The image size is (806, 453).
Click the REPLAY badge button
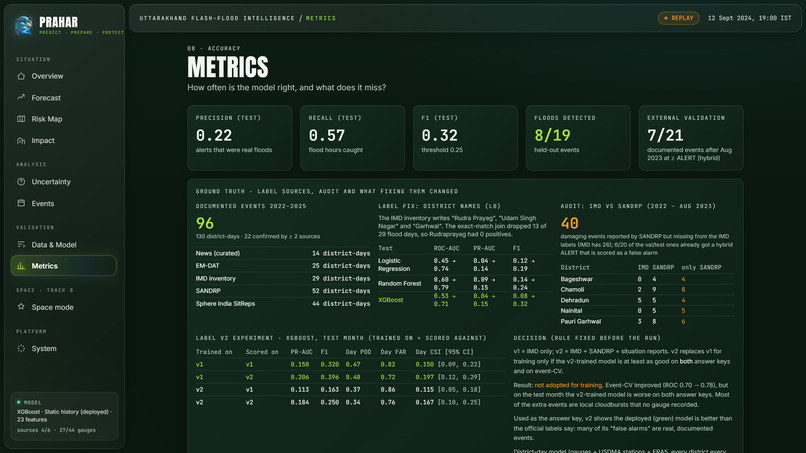679,18
